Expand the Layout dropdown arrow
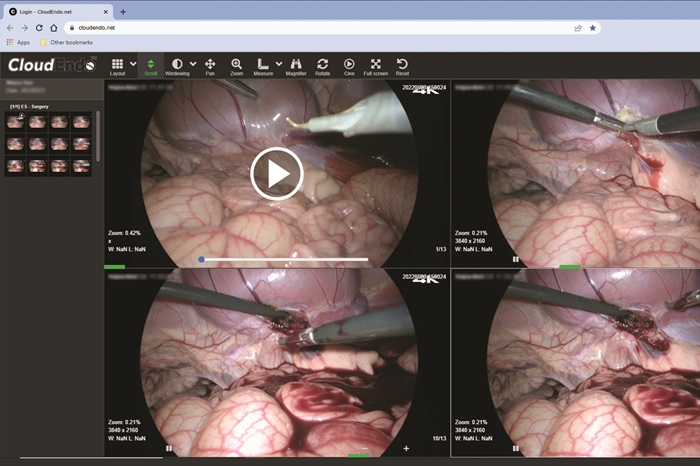The width and height of the screenshot is (700, 466). [x=133, y=64]
